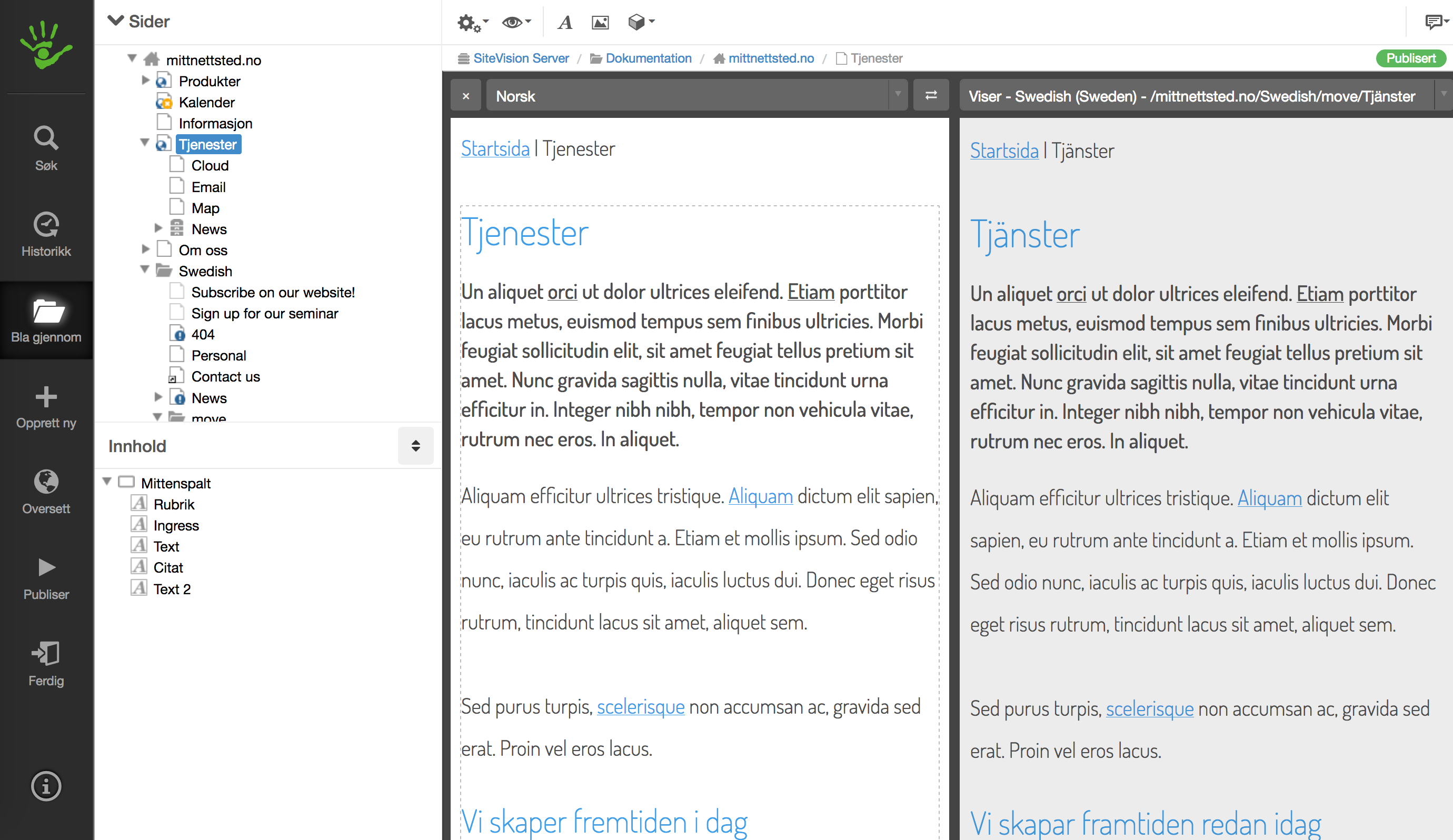Screen dimensions: 1453x840
Task: Select the Text 2 module
Action: point(172,589)
